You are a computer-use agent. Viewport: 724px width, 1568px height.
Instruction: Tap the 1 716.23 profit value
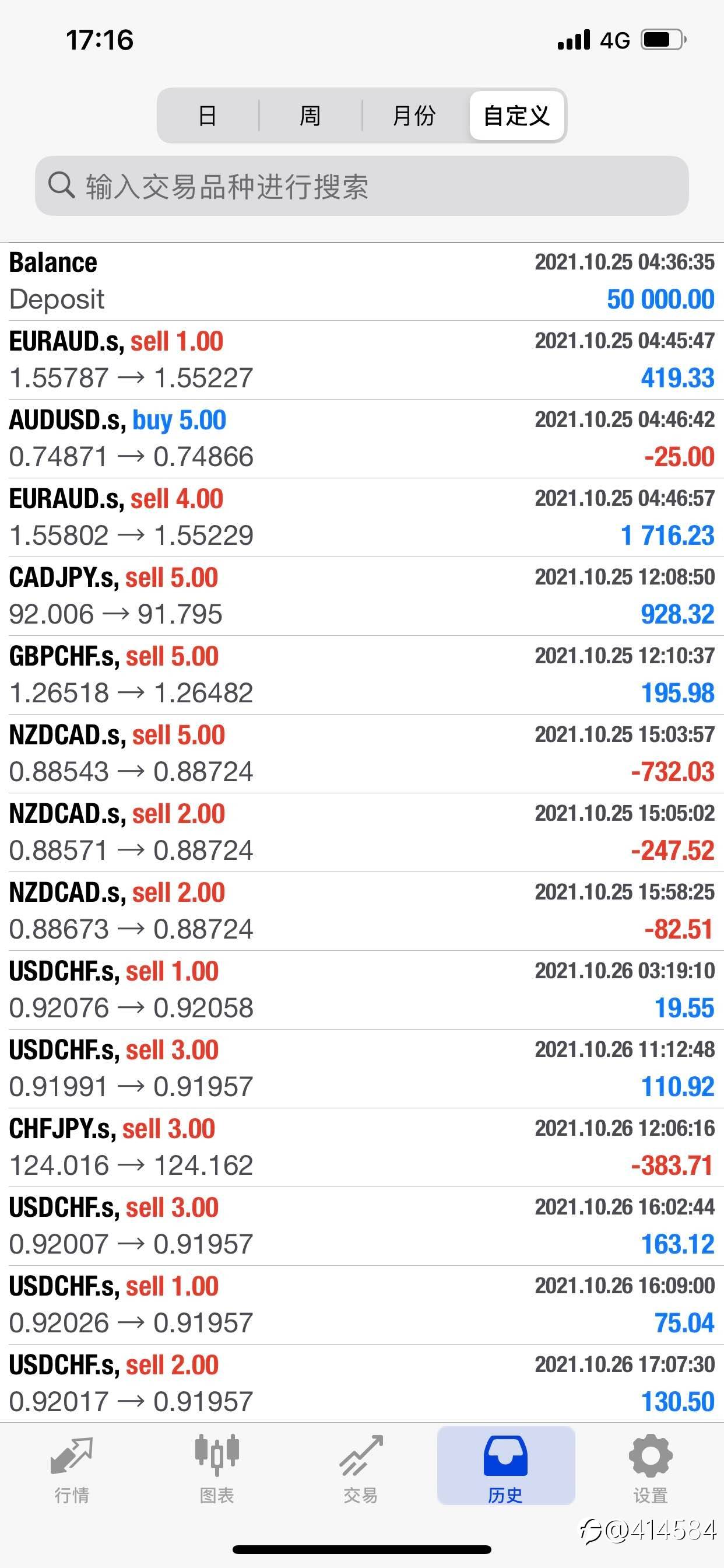667,535
